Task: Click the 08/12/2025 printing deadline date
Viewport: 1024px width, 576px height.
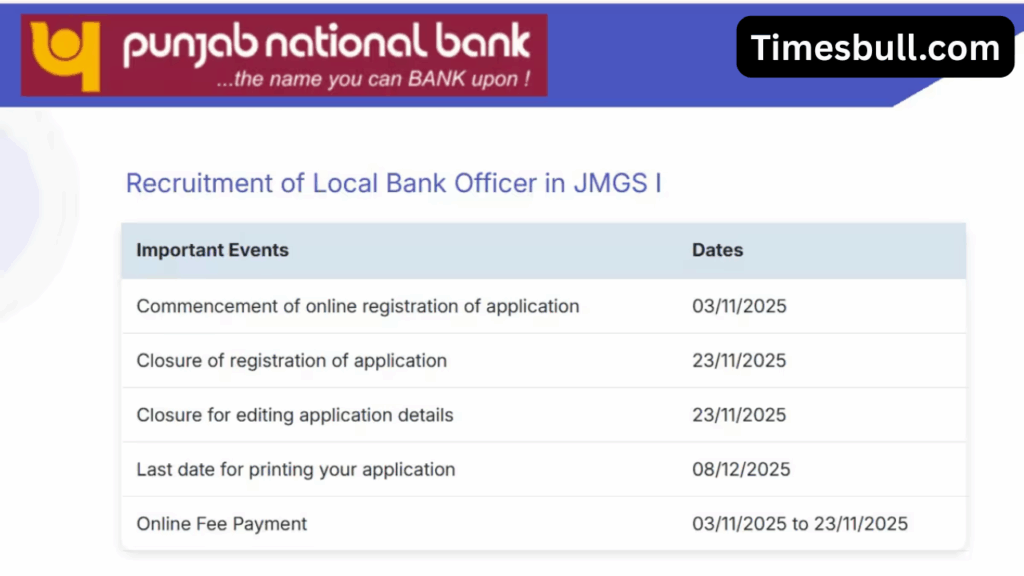Action: 741,469
